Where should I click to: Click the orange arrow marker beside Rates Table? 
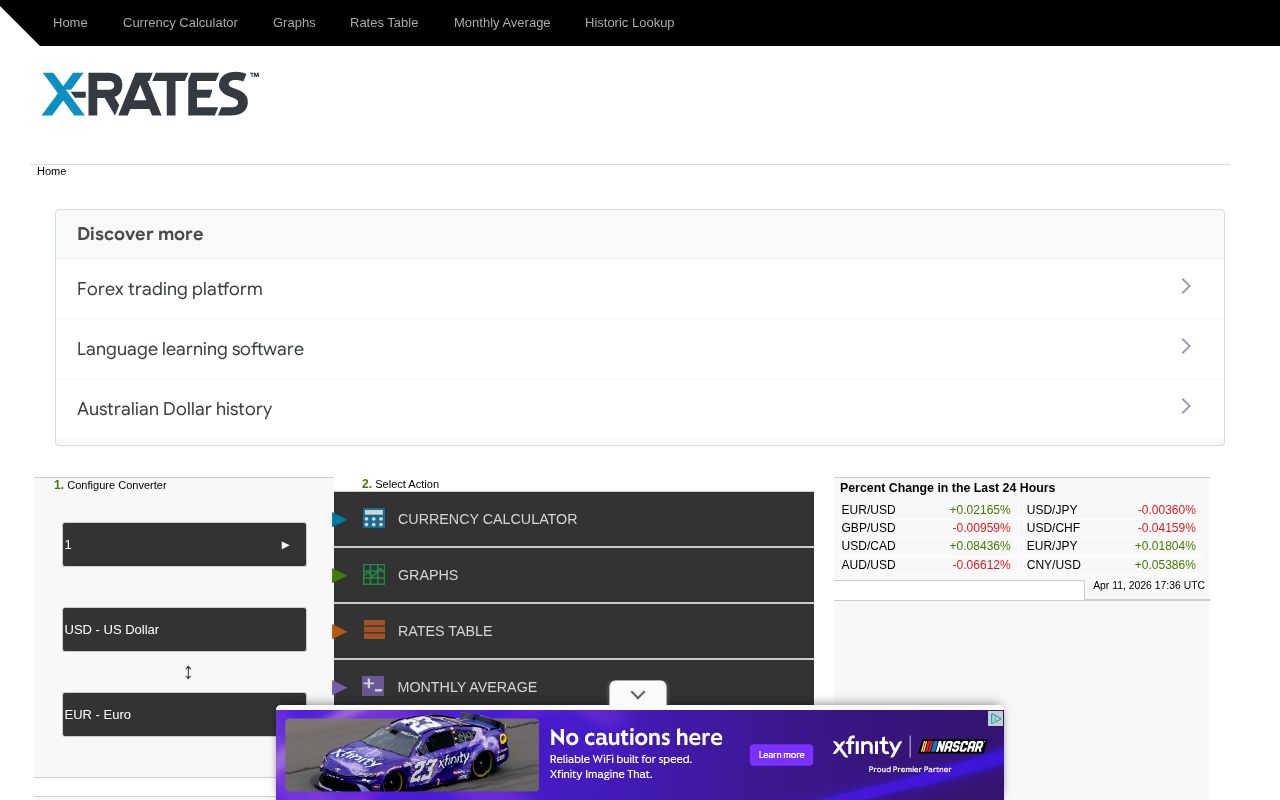[340, 631]
